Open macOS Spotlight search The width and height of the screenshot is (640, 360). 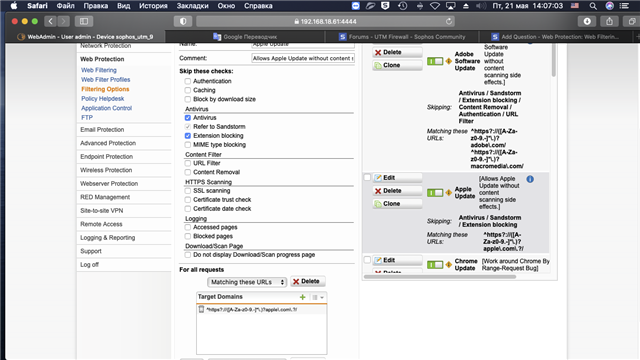(593, 6)
